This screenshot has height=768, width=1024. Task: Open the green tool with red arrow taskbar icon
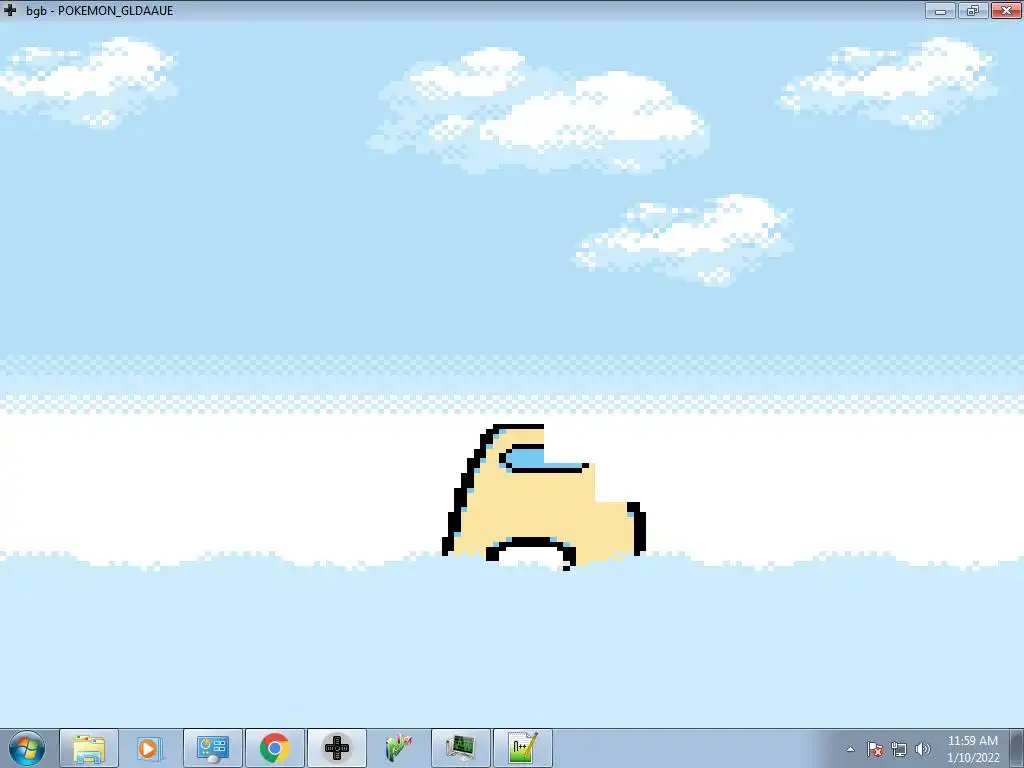coord(398,748)
